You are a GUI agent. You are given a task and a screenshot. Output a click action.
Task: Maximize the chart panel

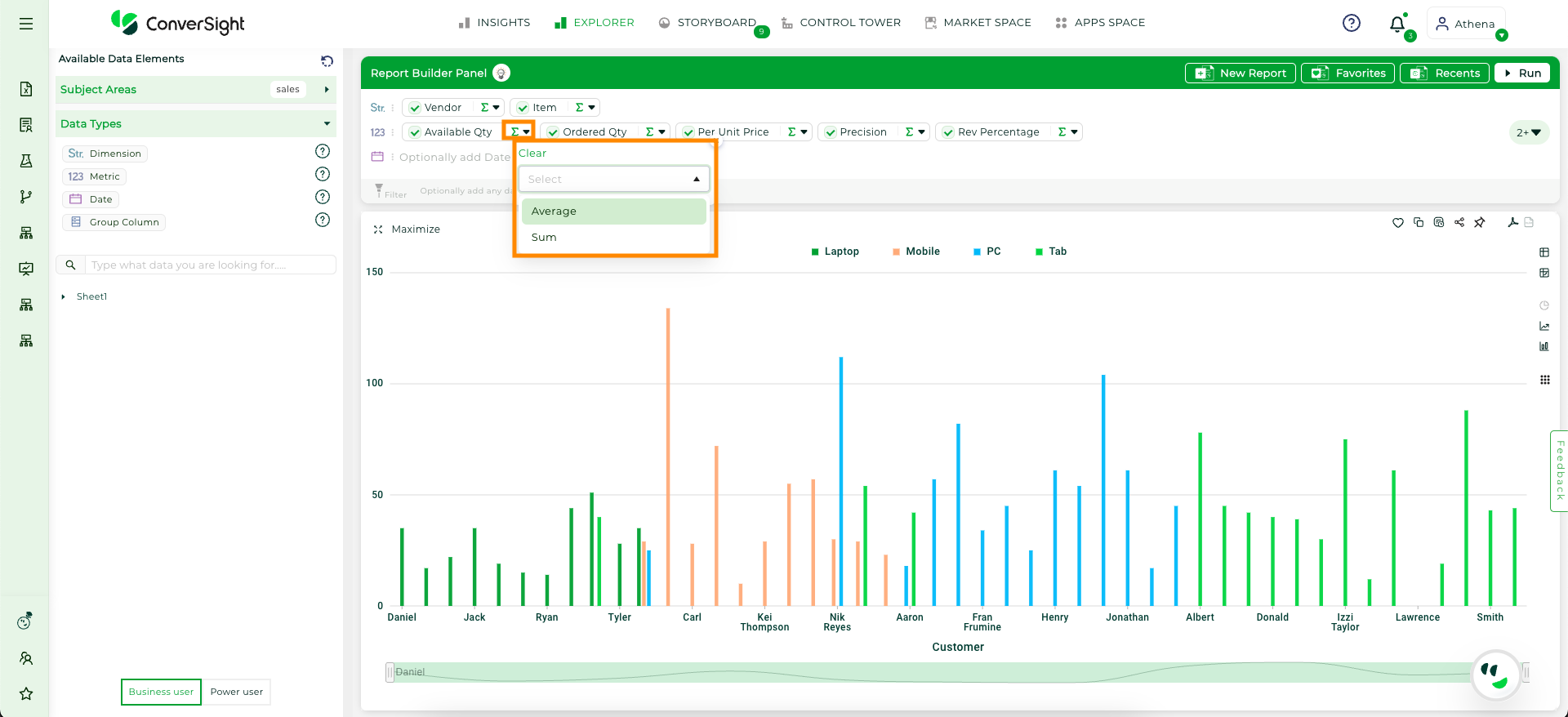tap(407, 229)
